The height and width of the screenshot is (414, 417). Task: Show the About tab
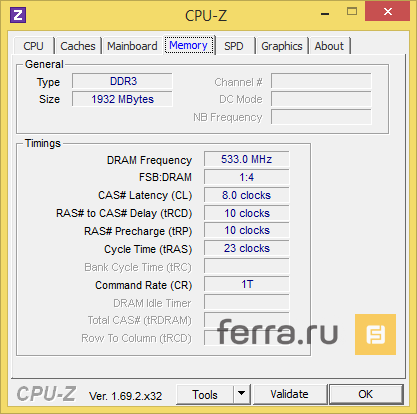click(x=329, y=46)
